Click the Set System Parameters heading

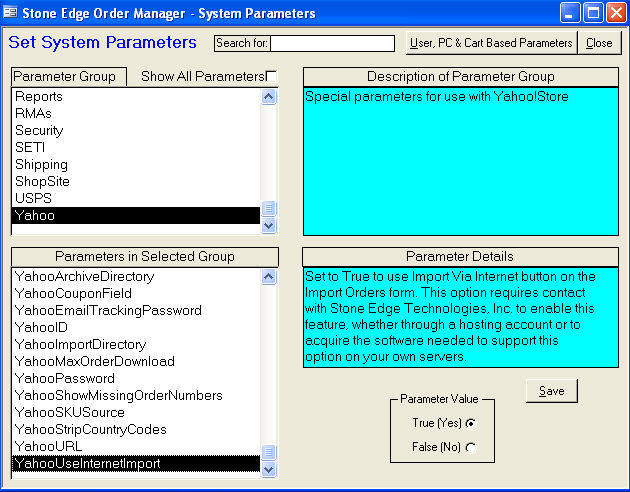tap(102, 42)
